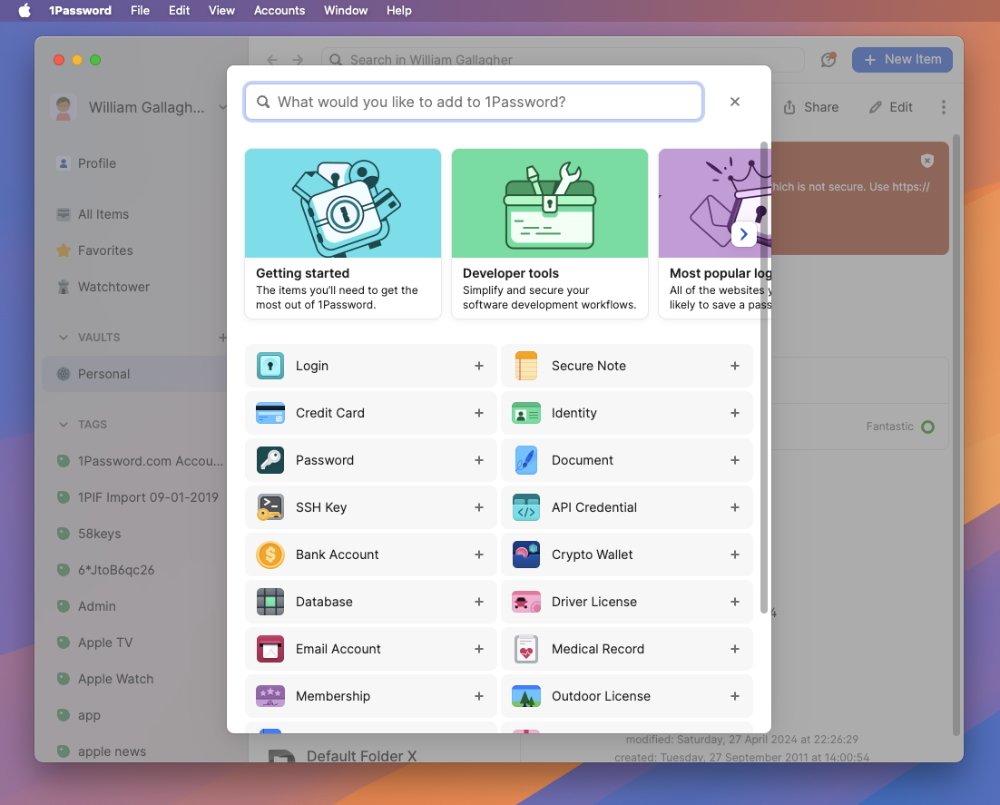Open the three-dot more options menu
The height and width of the screenshot is (805, 1000).
coord(943,107)
